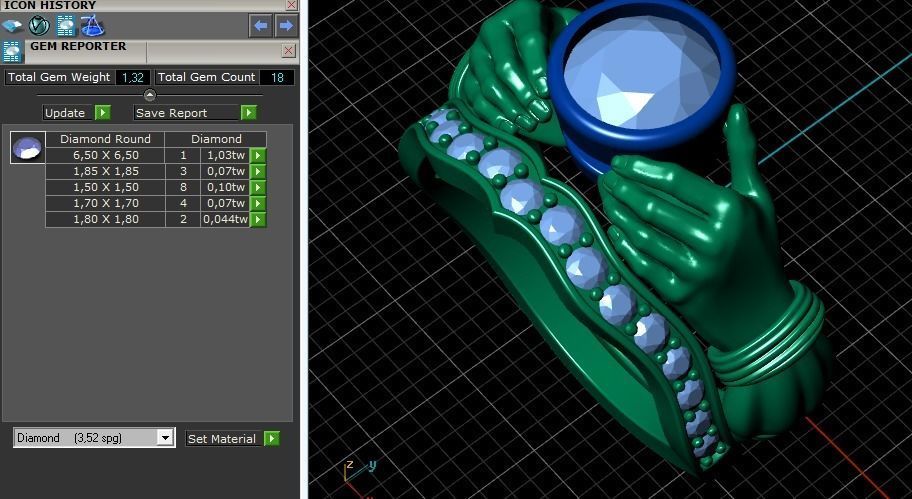Viewport: 912px width, 499px height.
Task: Click the Gem Reporter icon in Icon History
Action: click(x=66, y=26)
